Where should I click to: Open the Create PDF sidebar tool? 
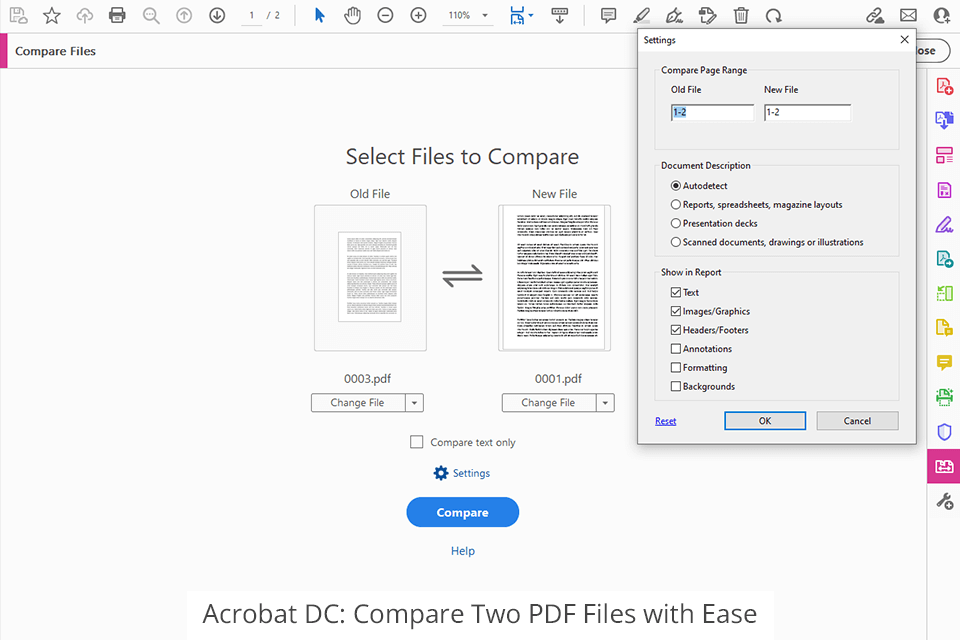944,86
